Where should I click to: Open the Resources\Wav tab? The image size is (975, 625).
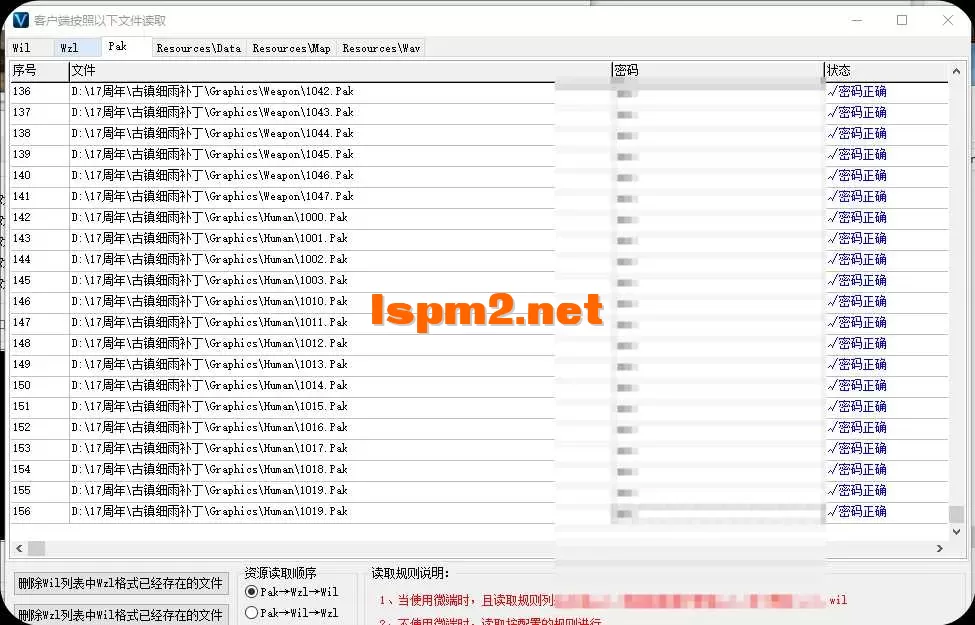pyautogui.click(x=381, y=48)
